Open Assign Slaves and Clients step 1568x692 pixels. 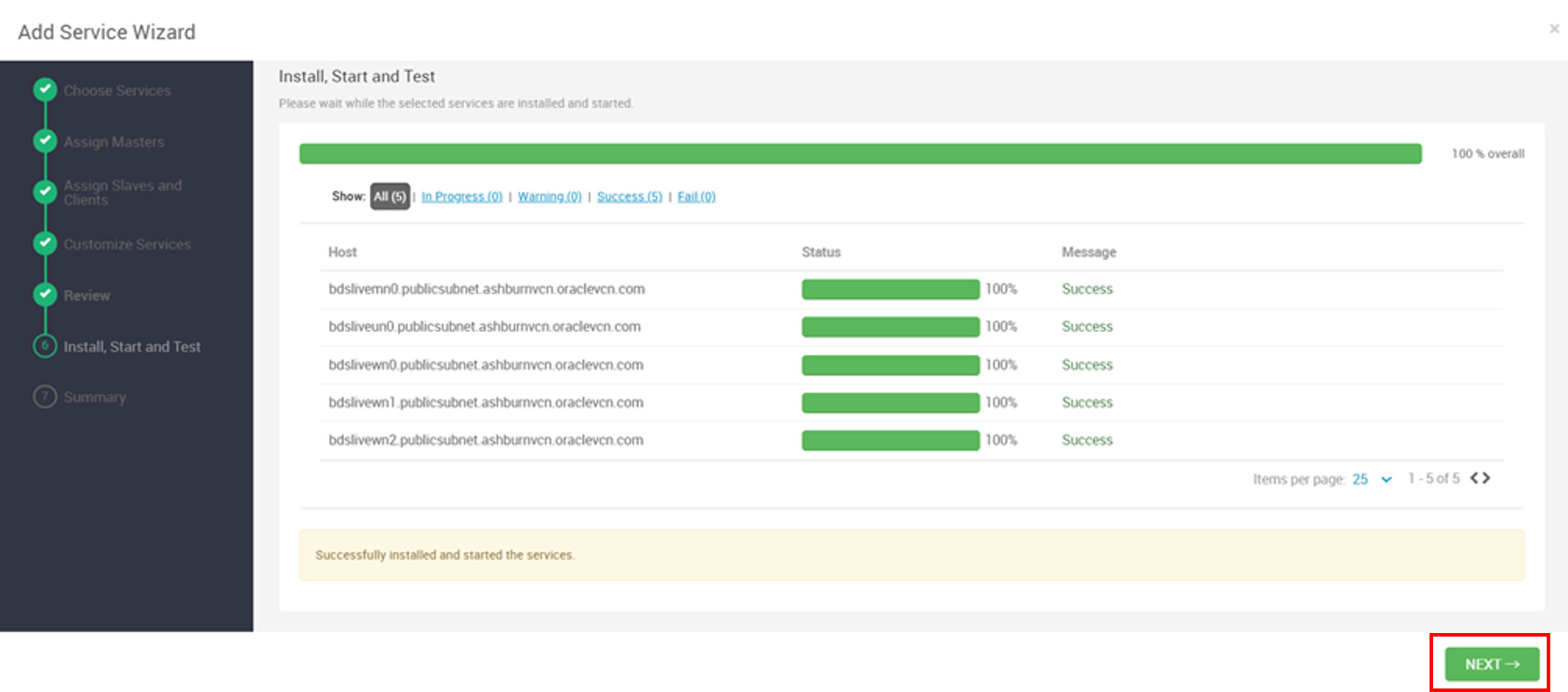[123, 193]
